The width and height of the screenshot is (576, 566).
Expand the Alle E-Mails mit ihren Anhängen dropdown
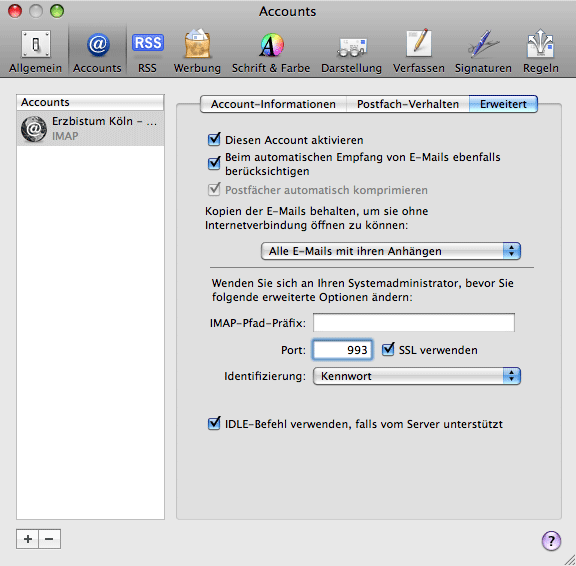(x=391, y=251)
